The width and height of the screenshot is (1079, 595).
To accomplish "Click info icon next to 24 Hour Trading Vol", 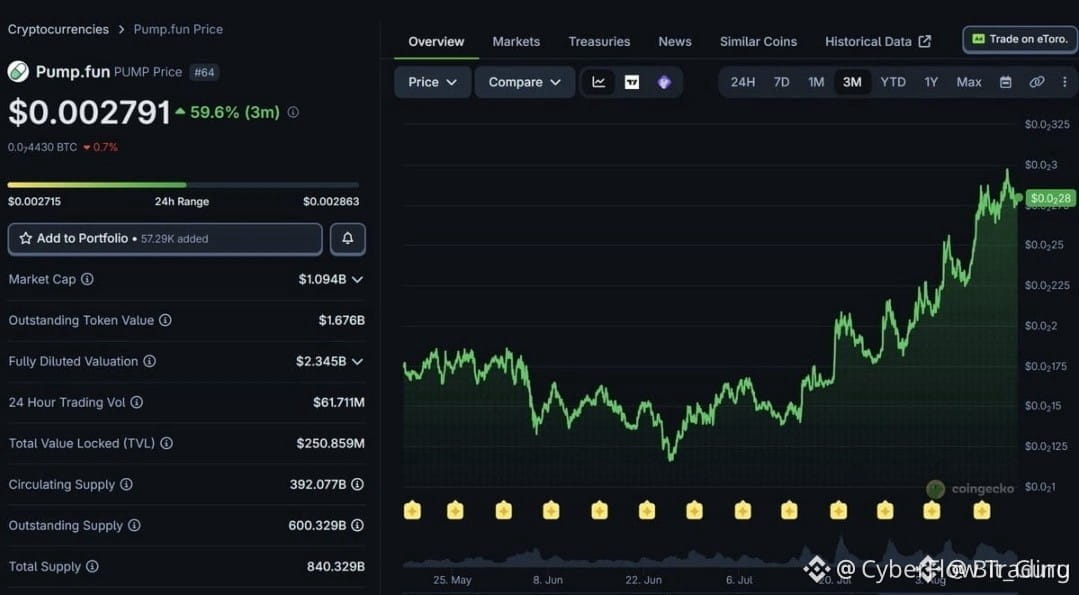I will pyautogui.click(x=137, y=402).
